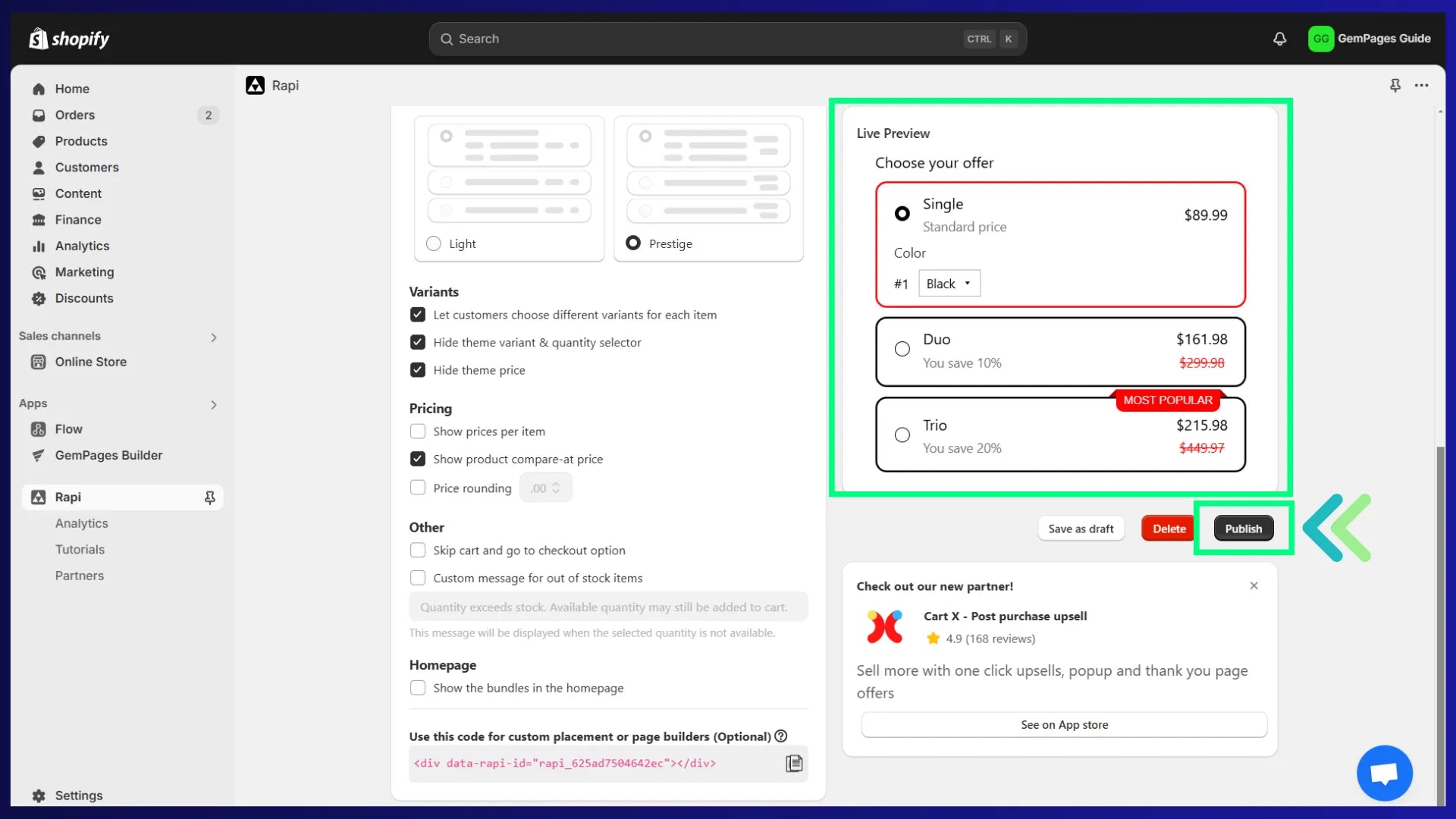
Task: Open Settings gear in sidebar
Action: pos(39,795)
